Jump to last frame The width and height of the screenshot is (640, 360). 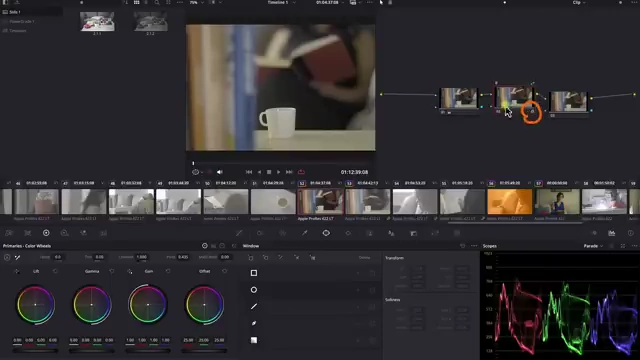click(289, 172)
